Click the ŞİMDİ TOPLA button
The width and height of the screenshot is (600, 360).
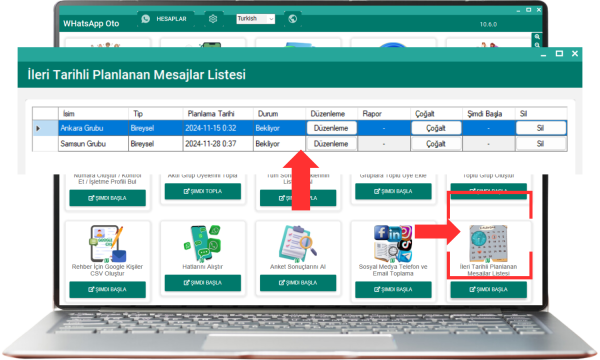pos(203,191)
